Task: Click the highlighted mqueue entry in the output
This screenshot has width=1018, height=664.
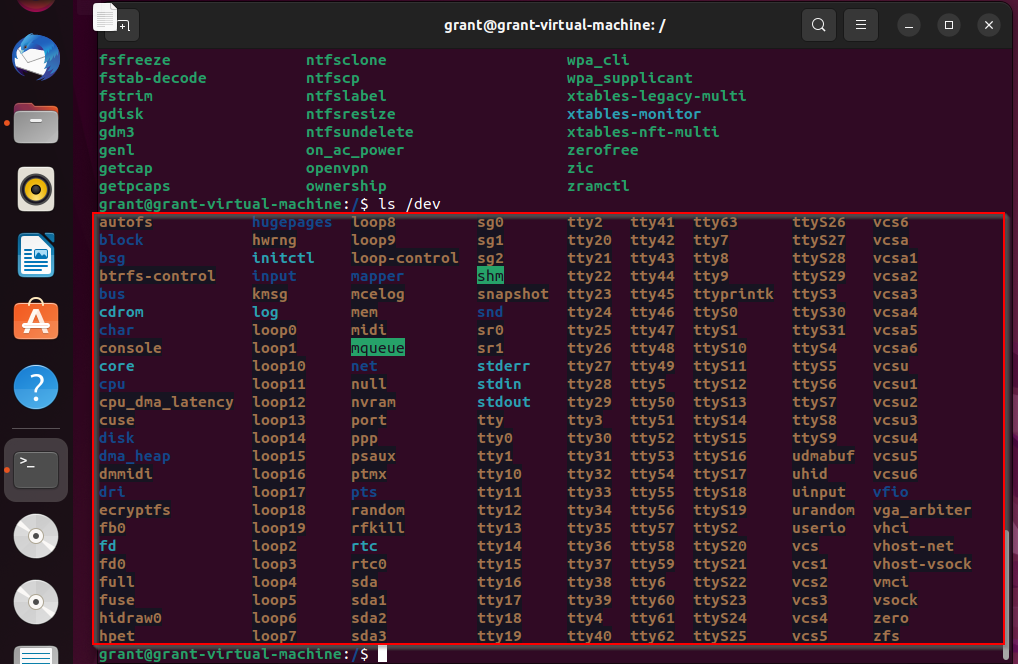Action: coord(377,348)
